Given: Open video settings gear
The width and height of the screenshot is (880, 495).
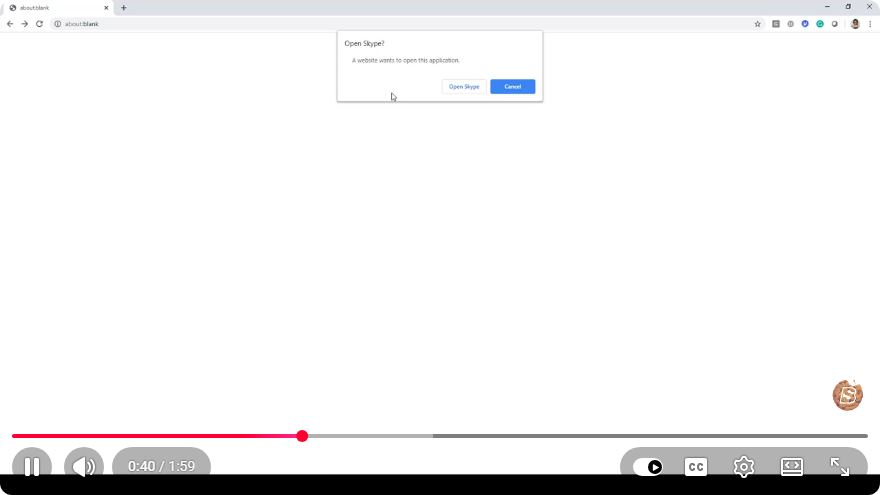Looking at the screenshot, I should coord(744,467).
